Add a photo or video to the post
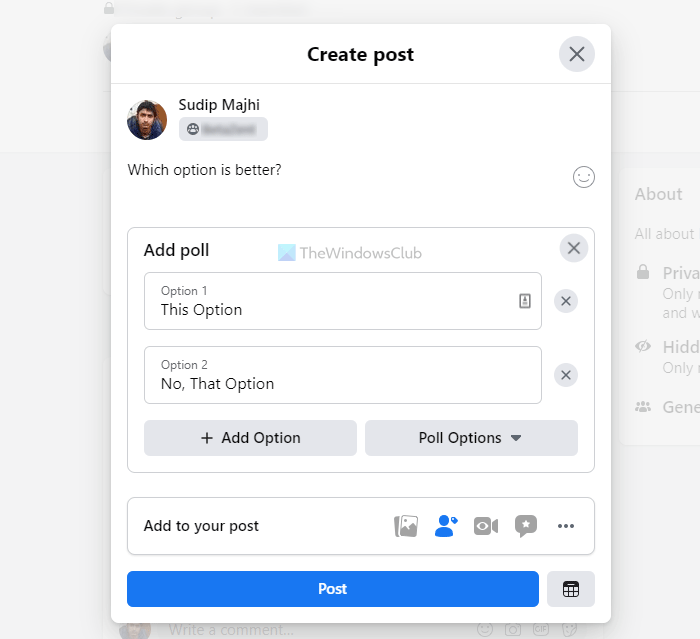The width and height of the screenshot is (700, 639). 406,526
